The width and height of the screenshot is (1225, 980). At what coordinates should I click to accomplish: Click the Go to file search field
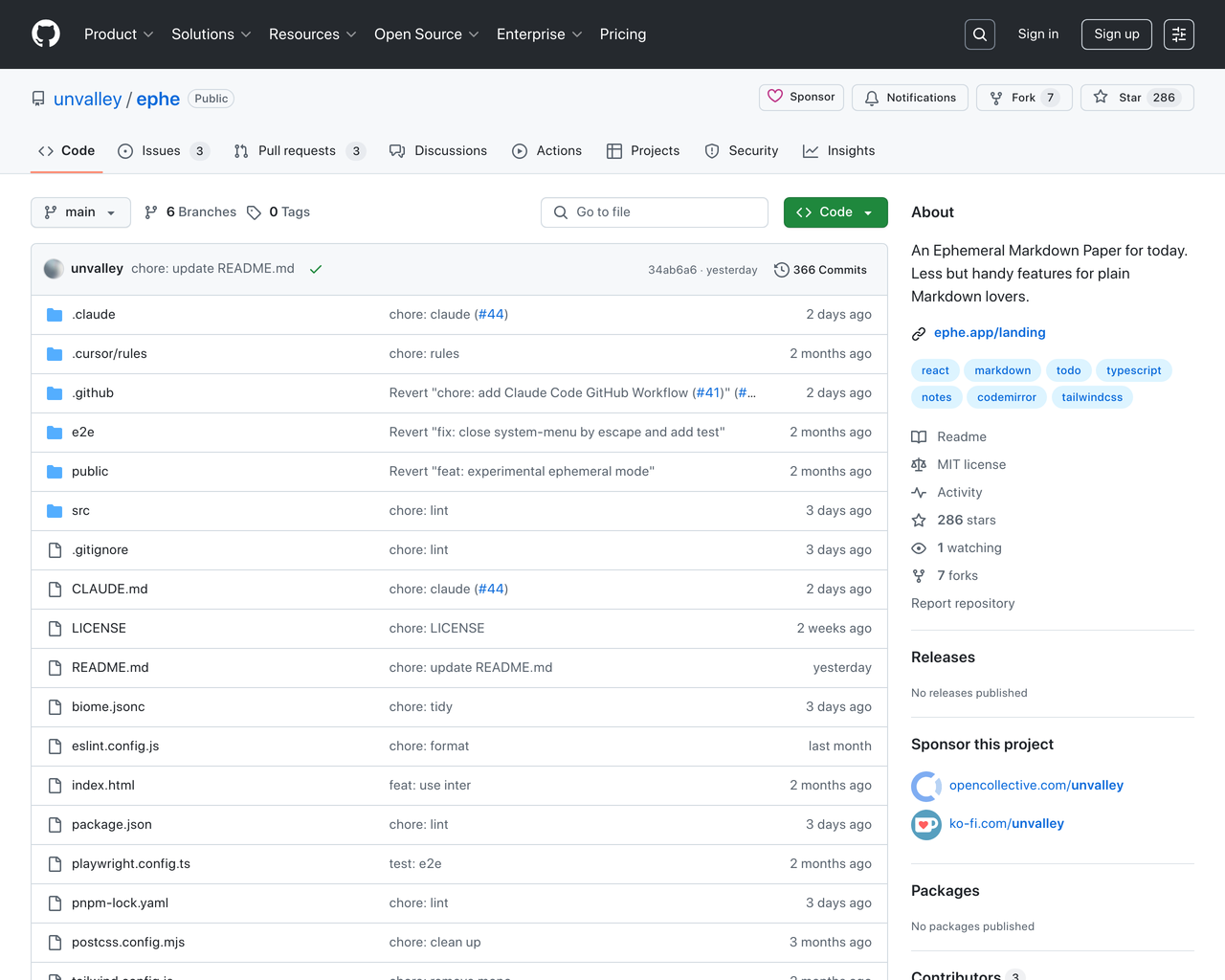click(x=655, y=212)
